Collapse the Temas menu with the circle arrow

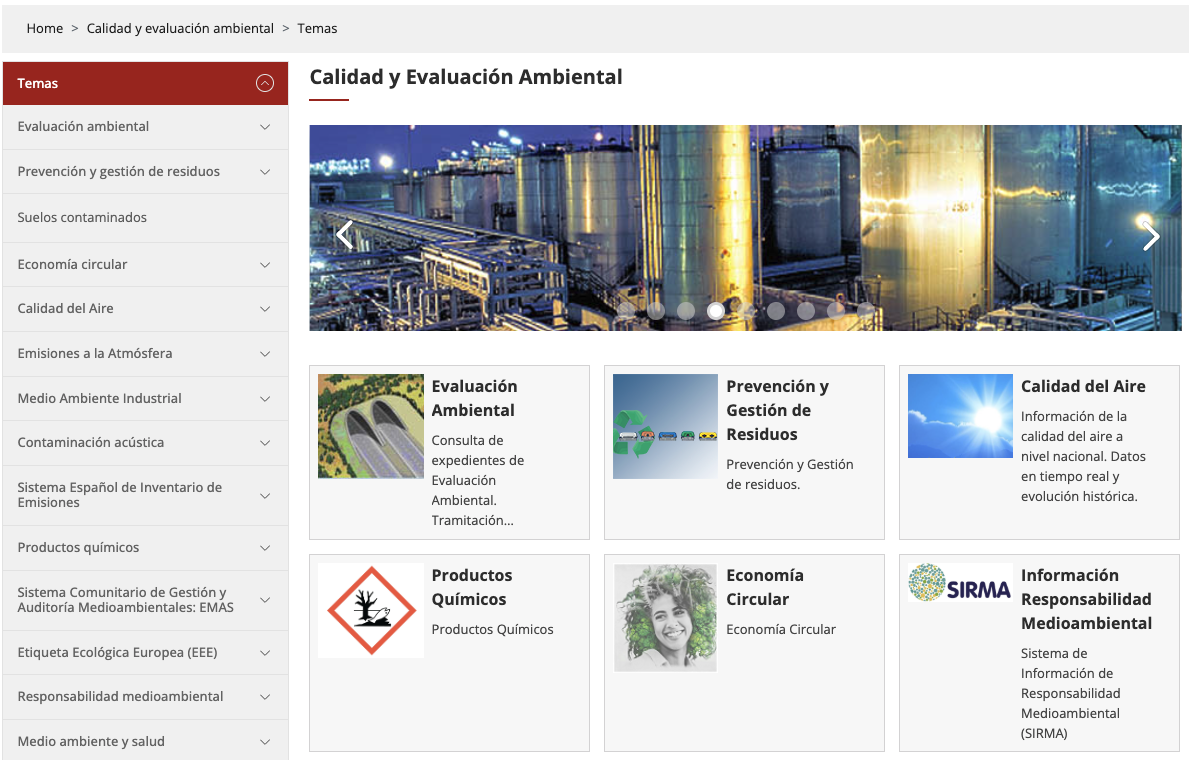265,83
